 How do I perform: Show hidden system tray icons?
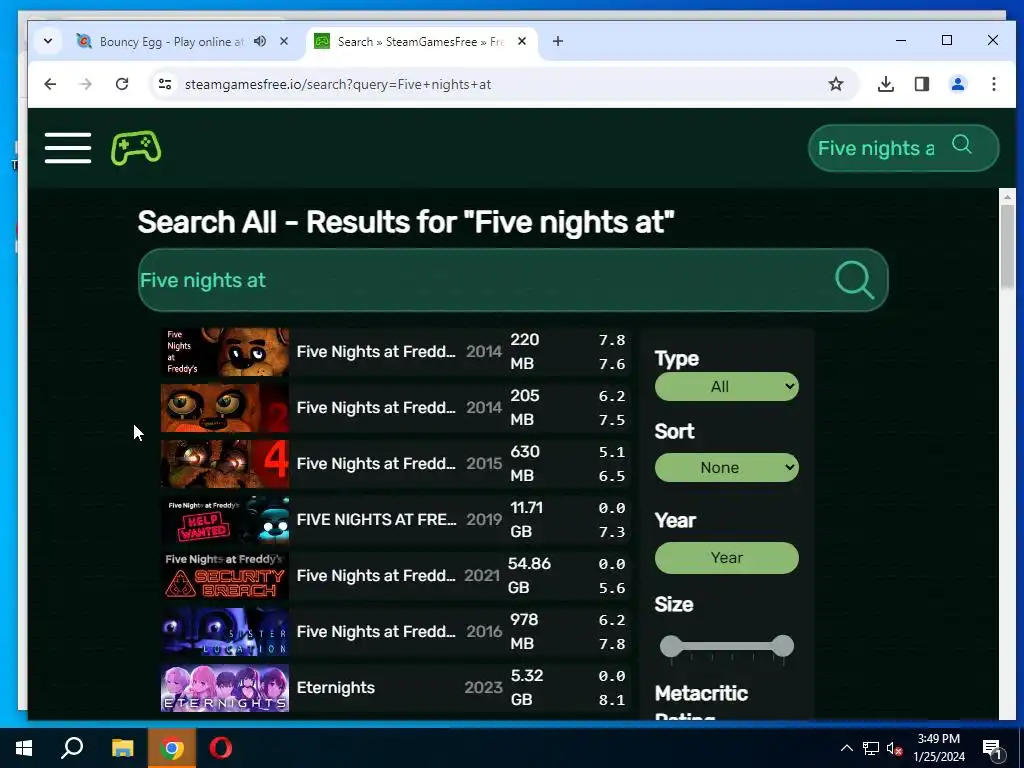pyautogui.click(x=846, y=748)
